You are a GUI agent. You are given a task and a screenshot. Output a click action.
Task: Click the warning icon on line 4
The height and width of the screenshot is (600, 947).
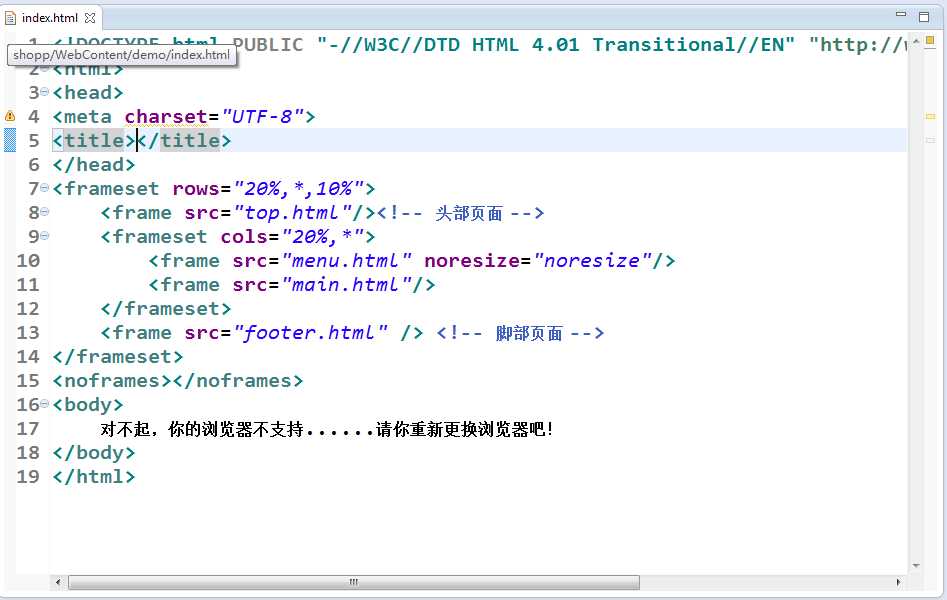(x=10, y=115)
